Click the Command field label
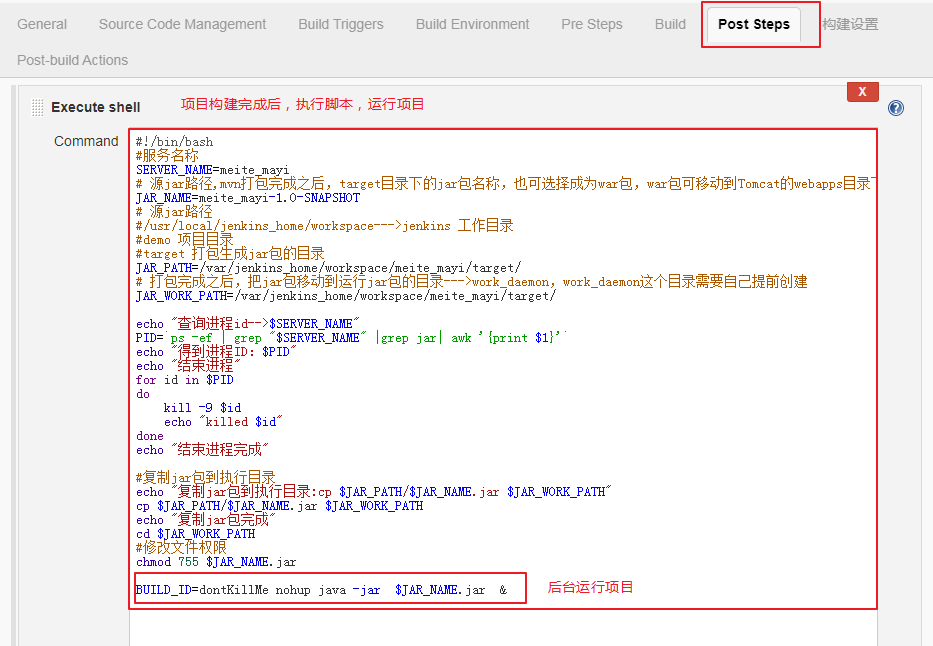933x646 pixels. click(86, 142)
